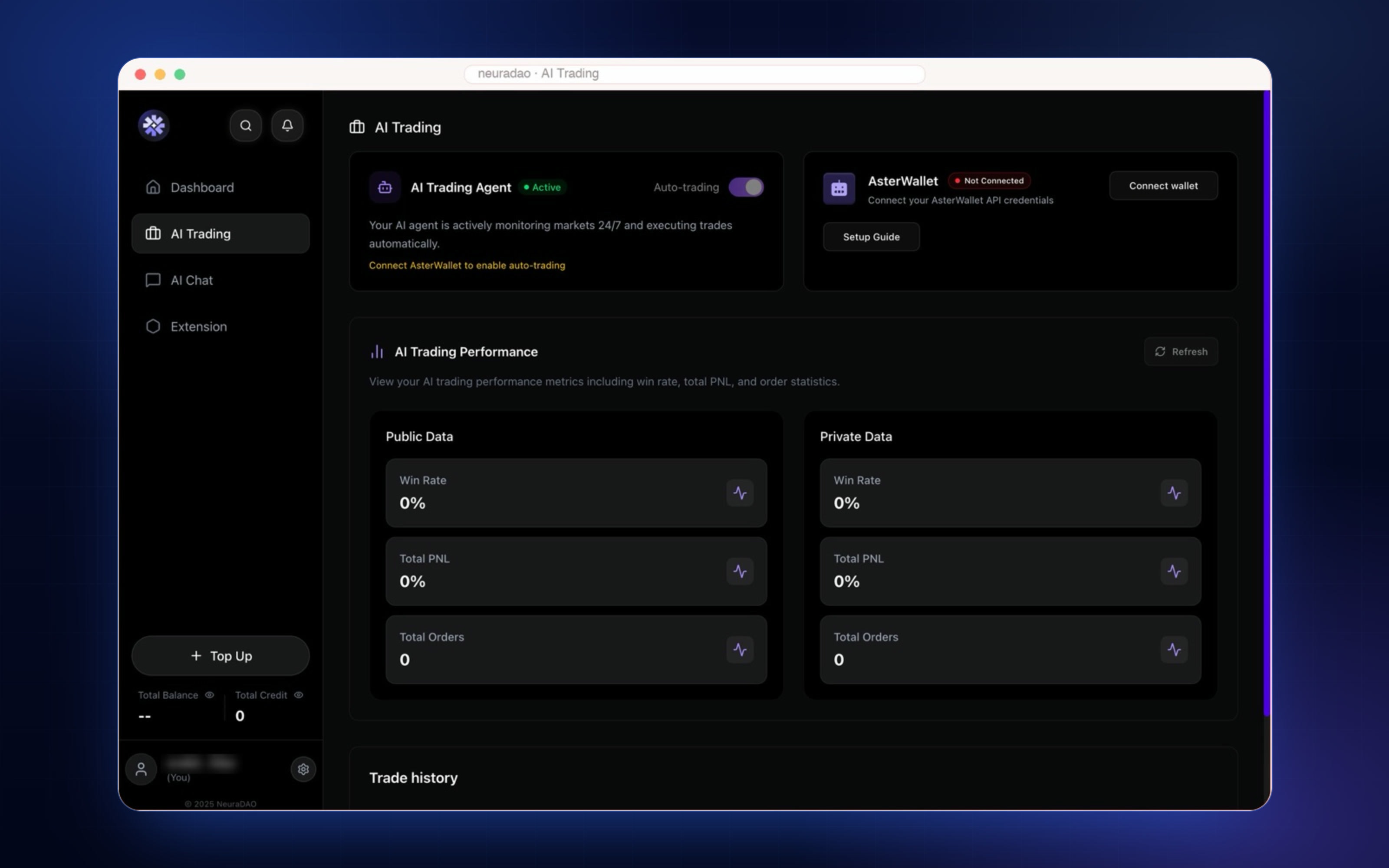Screen dimensions: 1389x868
Task: Click Public Data Total PNL activity icon
Action: (740, 571)
